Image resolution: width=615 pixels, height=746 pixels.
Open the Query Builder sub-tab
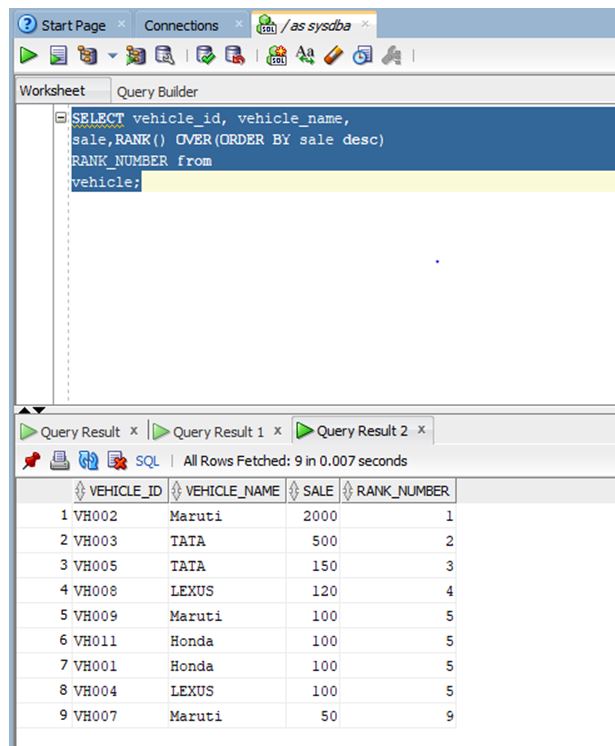pyautogui.click(x=157, y=92)
